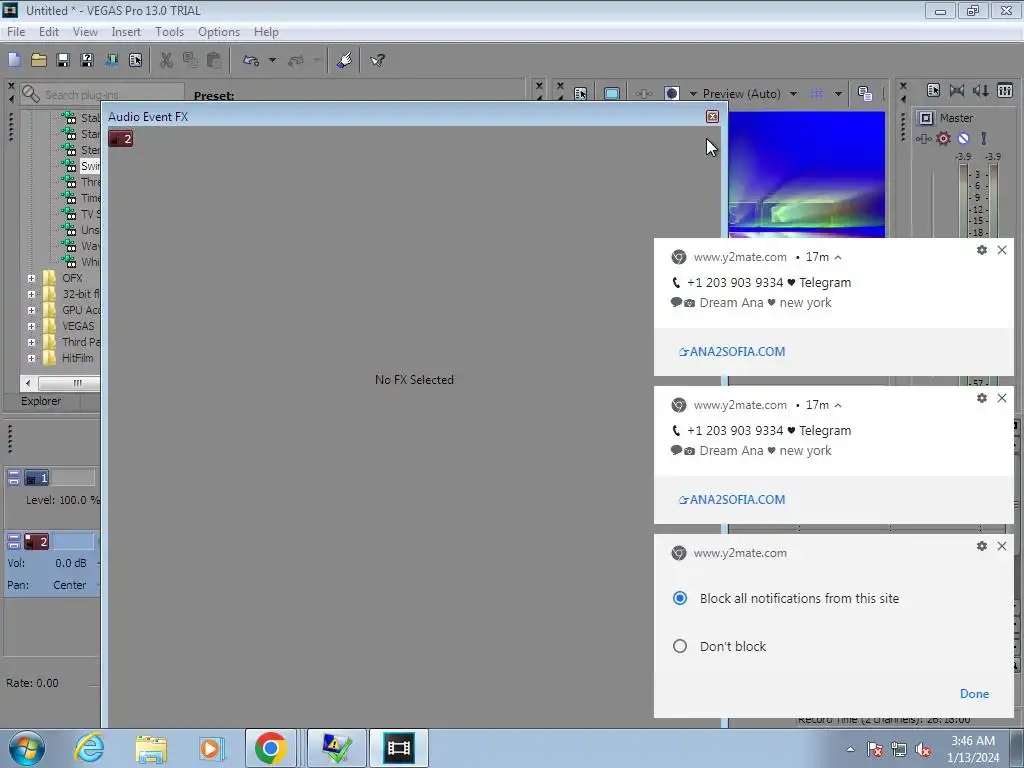Open the Overlays grid dropdown arrow
The width and height of the screenshot is (1024, 768).
839,93
